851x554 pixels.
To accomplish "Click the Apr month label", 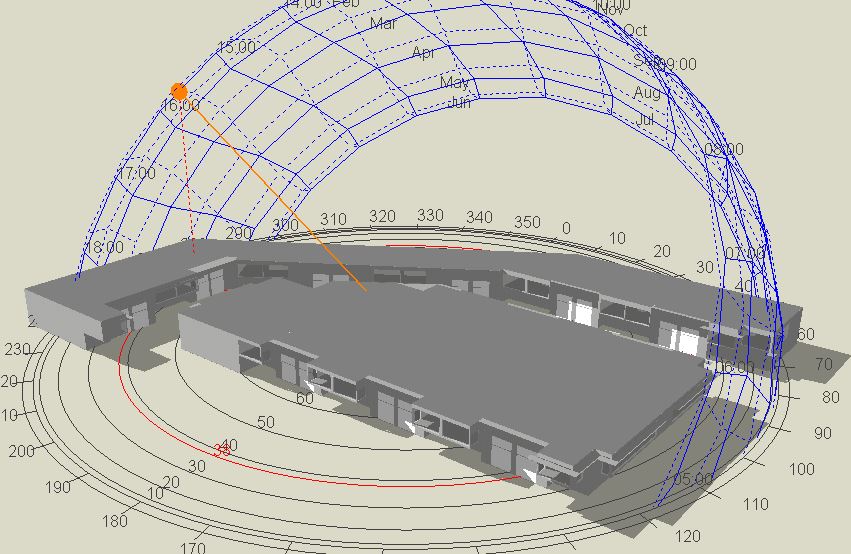I will point(424,52).
